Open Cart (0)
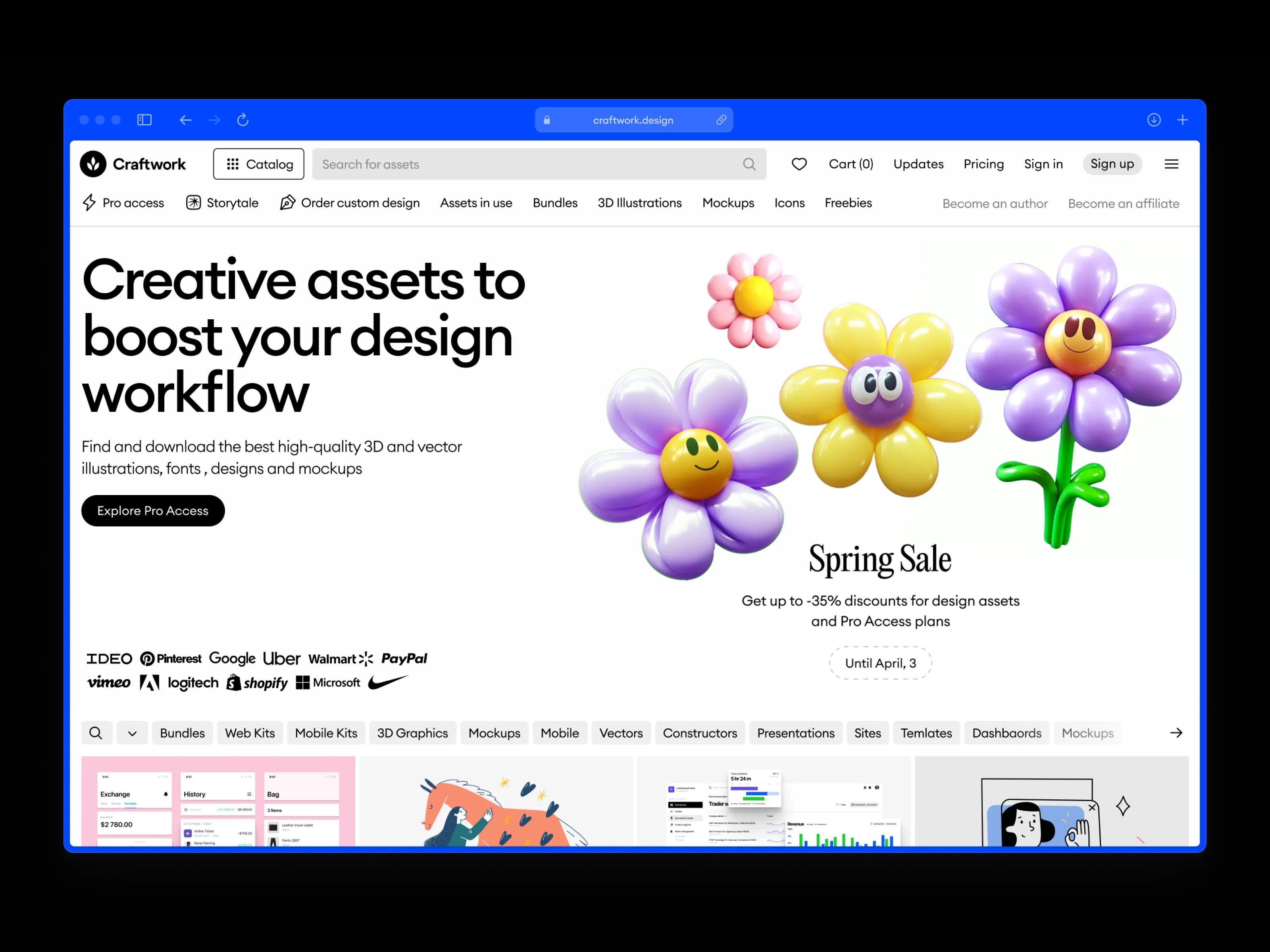The image size is (1270, 952). point(851,164)
